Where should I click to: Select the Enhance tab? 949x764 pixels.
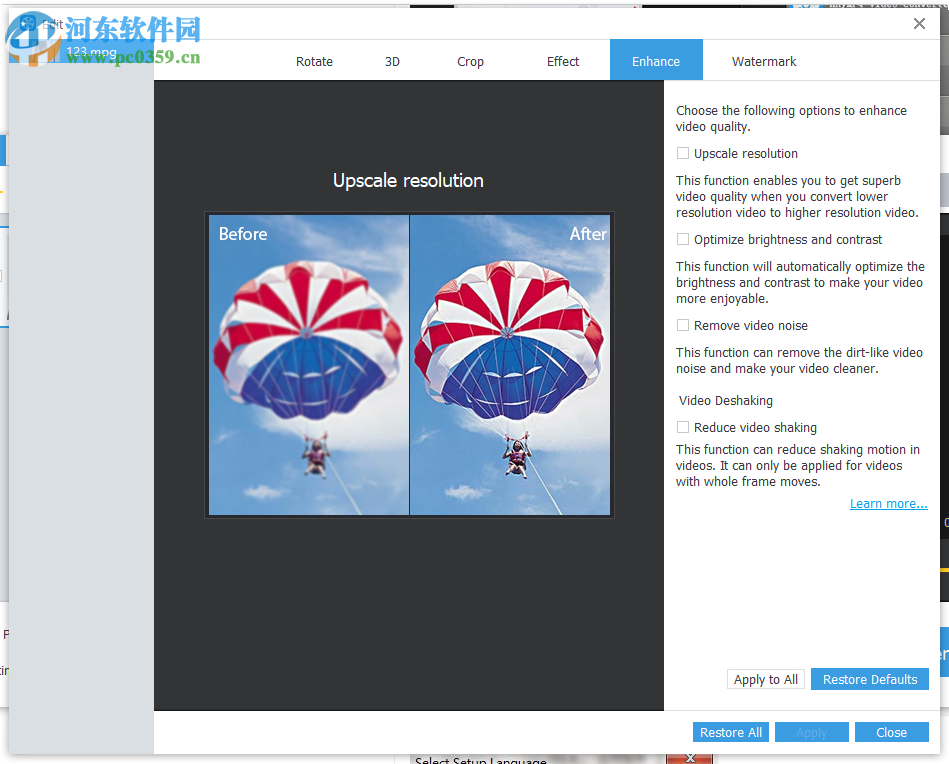[x=656, y=61]
